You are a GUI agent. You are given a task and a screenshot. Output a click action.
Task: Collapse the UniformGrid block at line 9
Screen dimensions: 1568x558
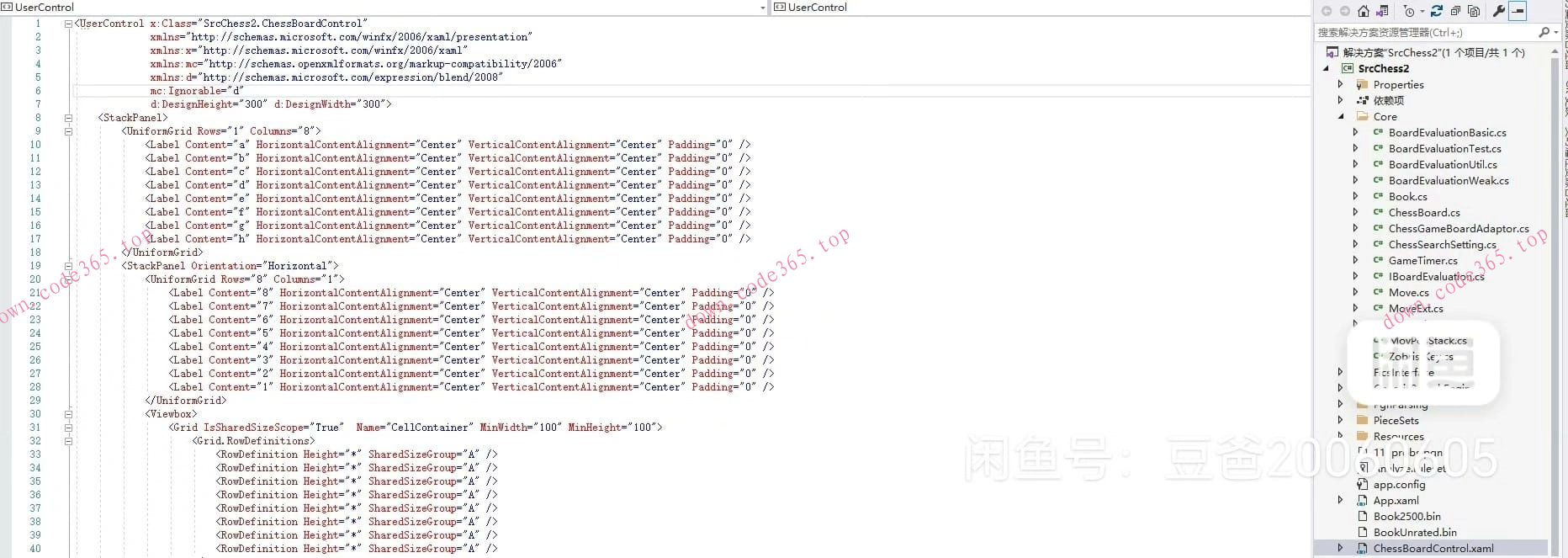tap(68, 131)
